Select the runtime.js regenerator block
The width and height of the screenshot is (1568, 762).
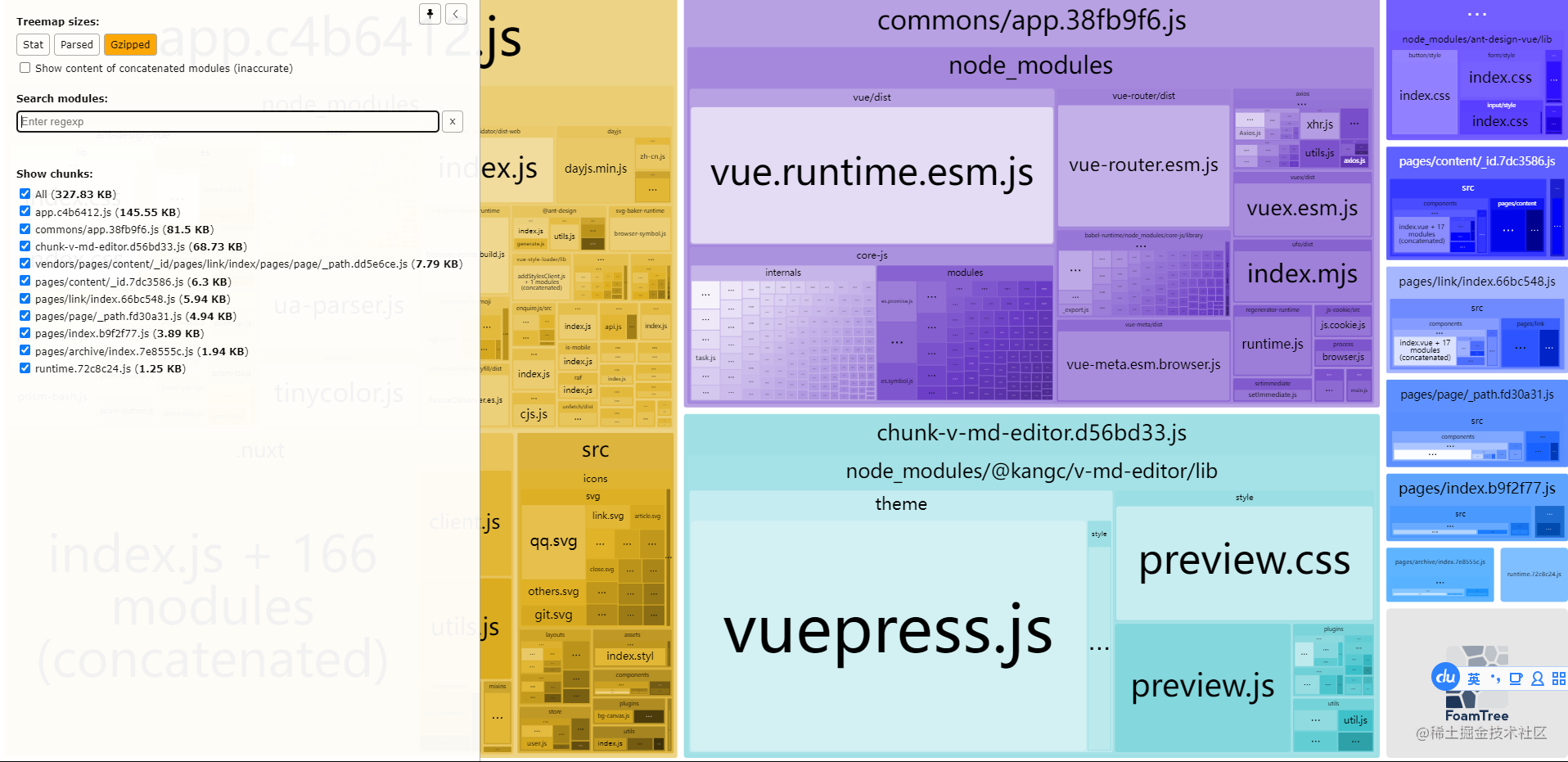[x=1272, y=345]
